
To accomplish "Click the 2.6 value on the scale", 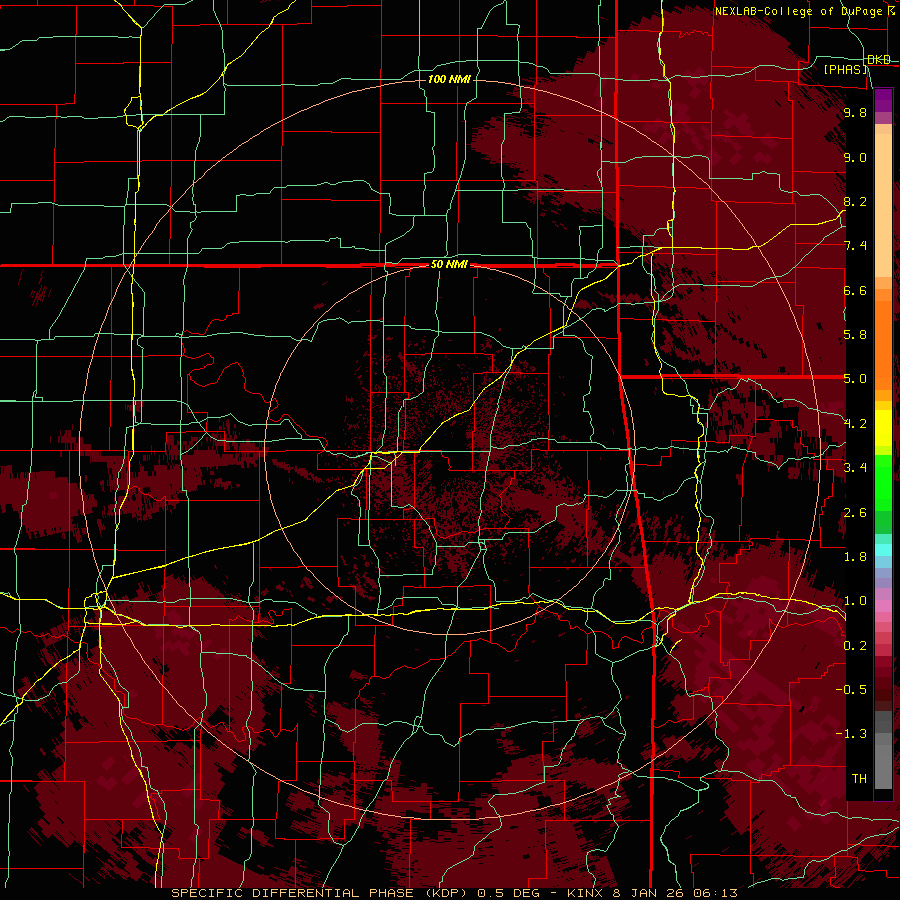I will pos(855,513).
